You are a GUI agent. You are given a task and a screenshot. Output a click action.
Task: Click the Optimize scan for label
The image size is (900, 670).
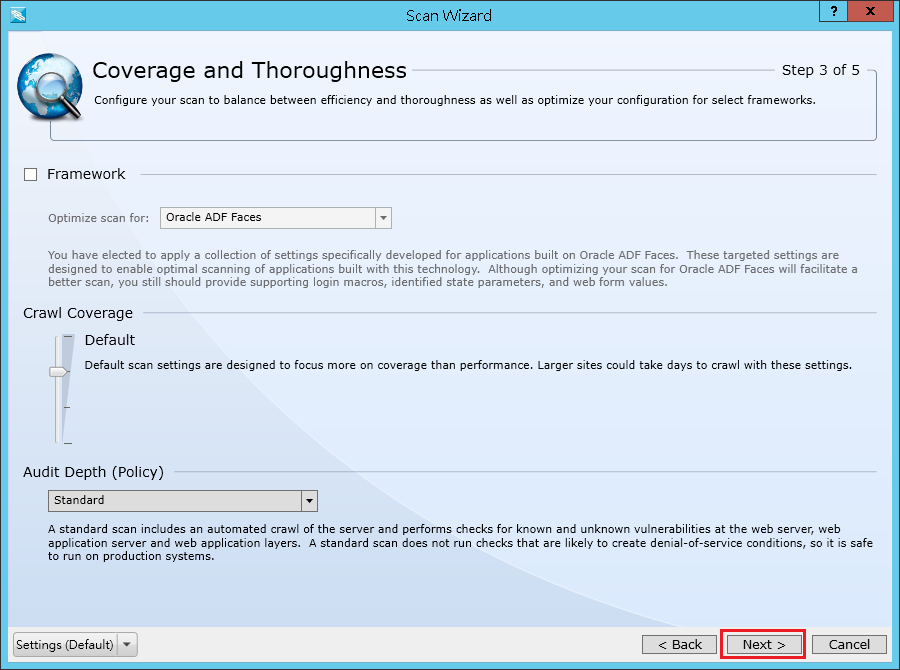point(98,218)
